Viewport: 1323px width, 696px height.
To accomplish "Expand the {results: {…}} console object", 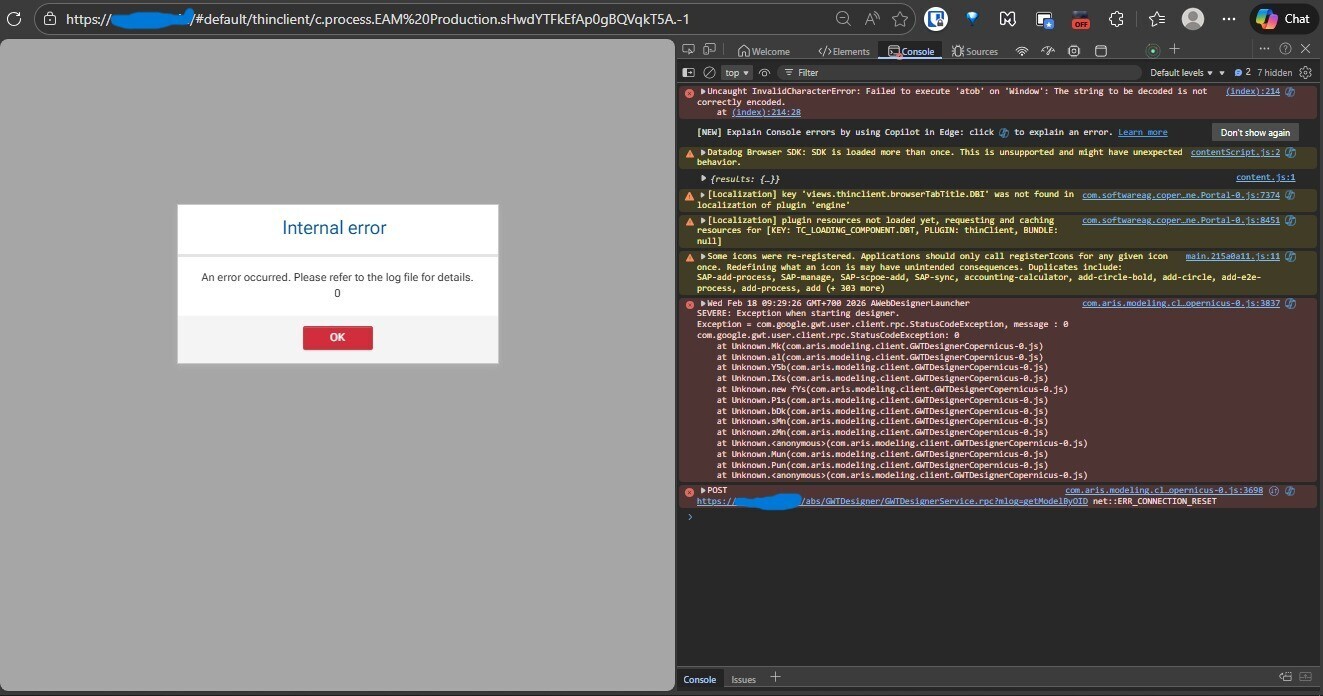I will click(704, 178).
